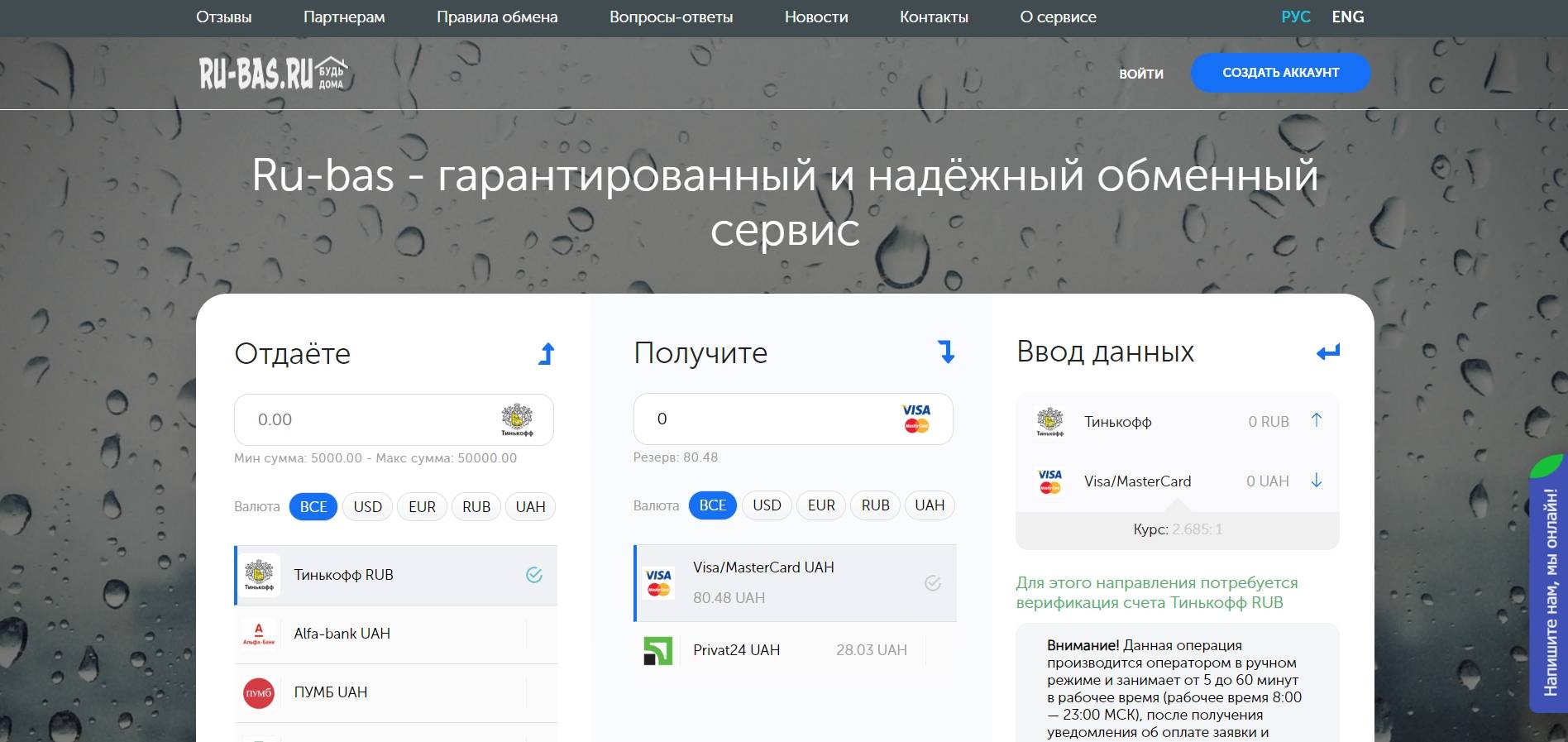Filter receive currencies by UAH
Image resolution: width=1568 pixels, height=742 pixels.
(930, 505)
